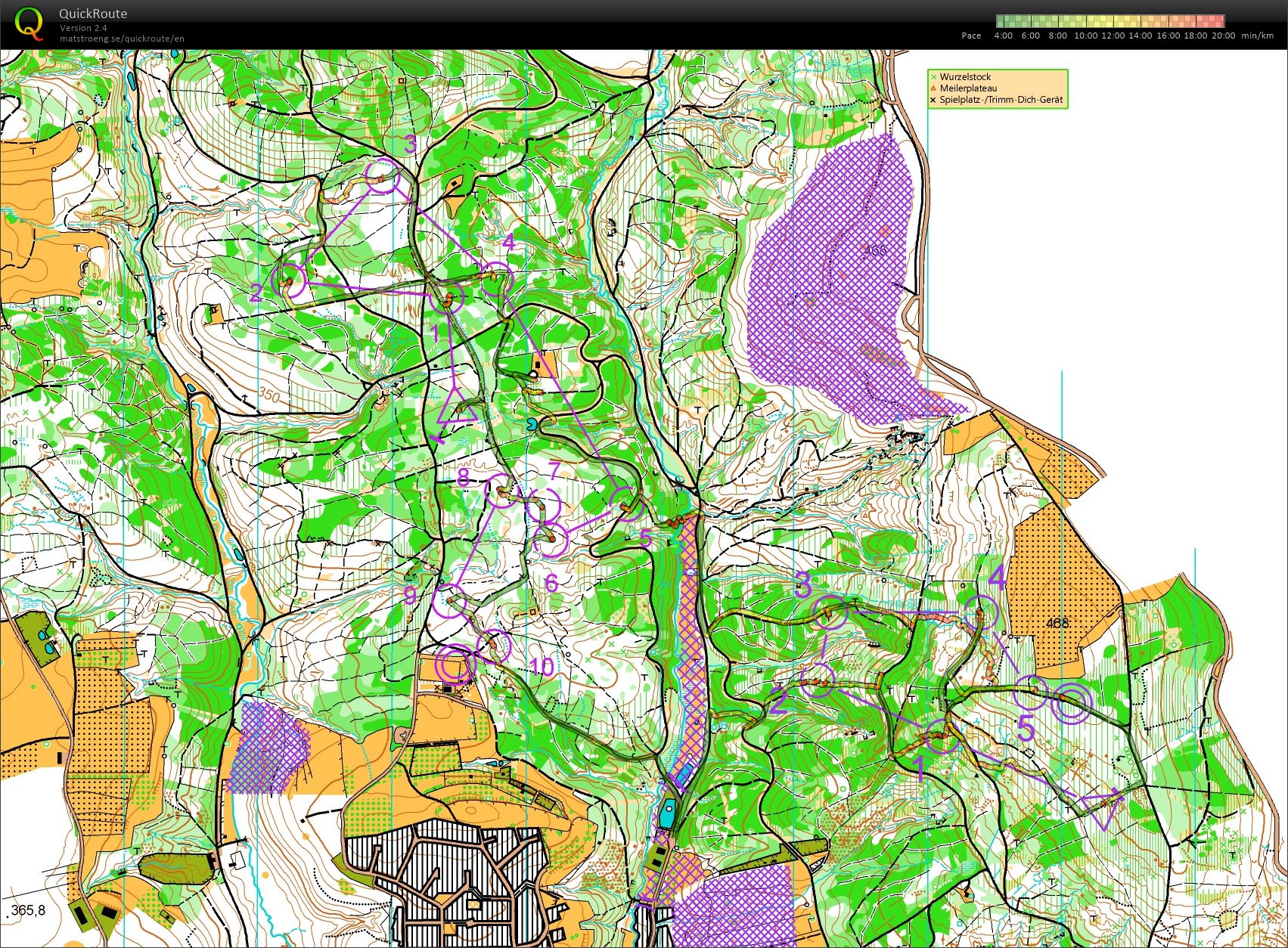Click the 350 contour label
Image resolution: width=1288 pixels, height=948 pixels.
[x=269, y=396]
